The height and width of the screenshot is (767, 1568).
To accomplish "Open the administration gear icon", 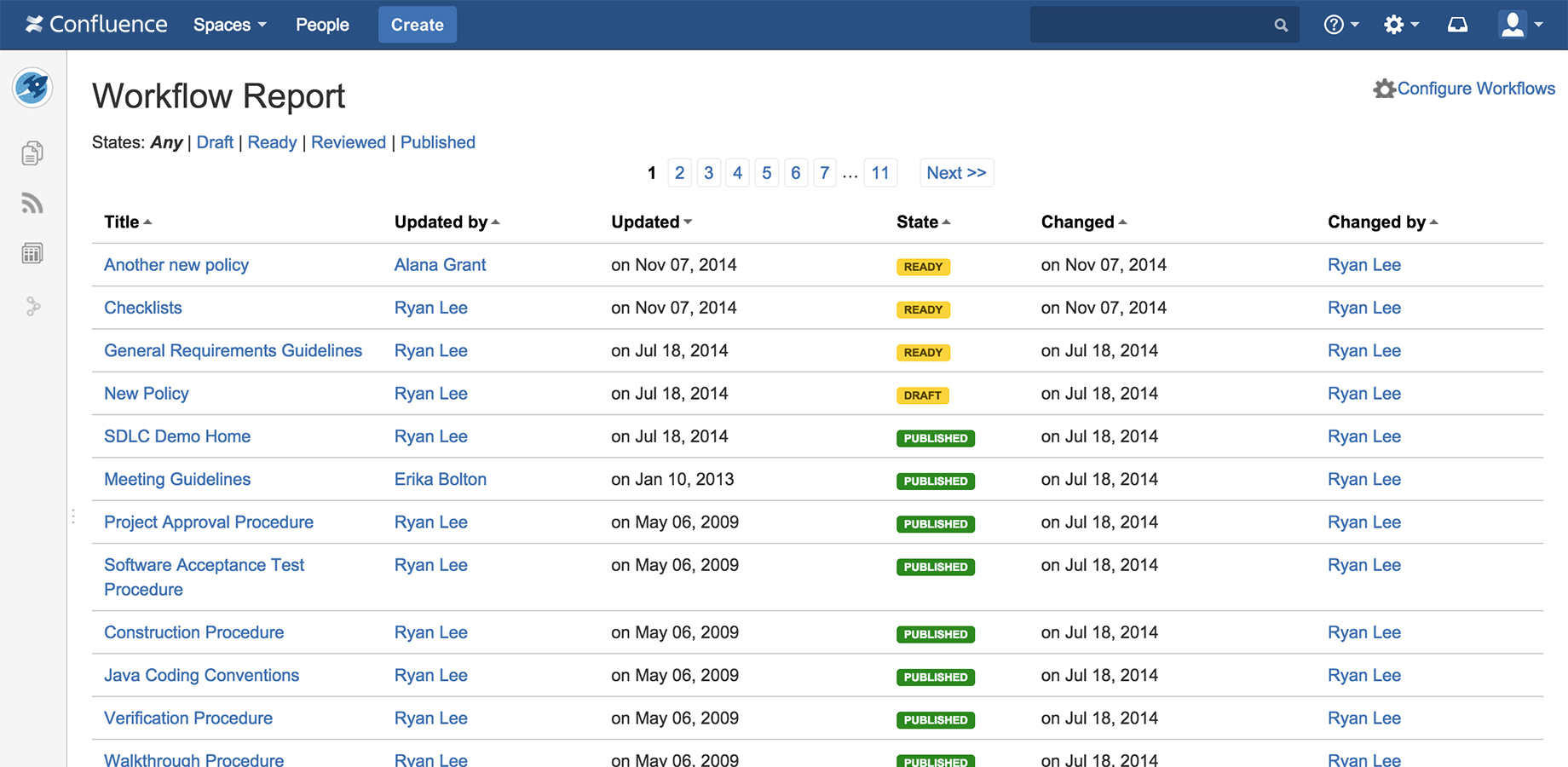I will tap(1395, 25).
